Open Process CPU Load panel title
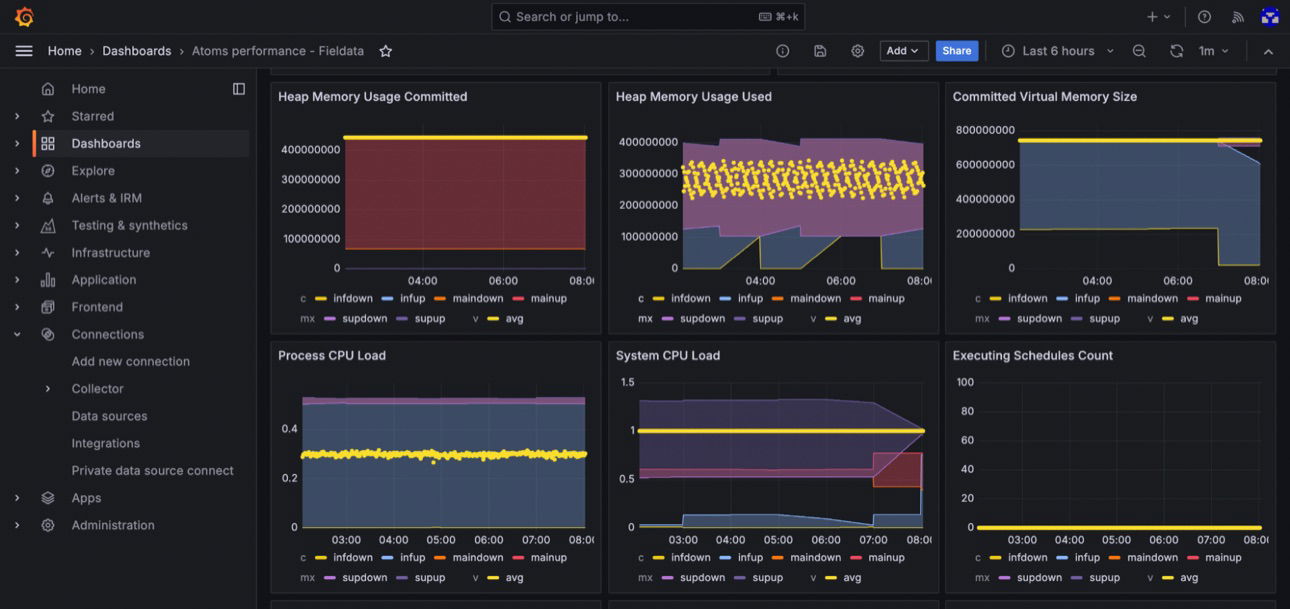 332,356
